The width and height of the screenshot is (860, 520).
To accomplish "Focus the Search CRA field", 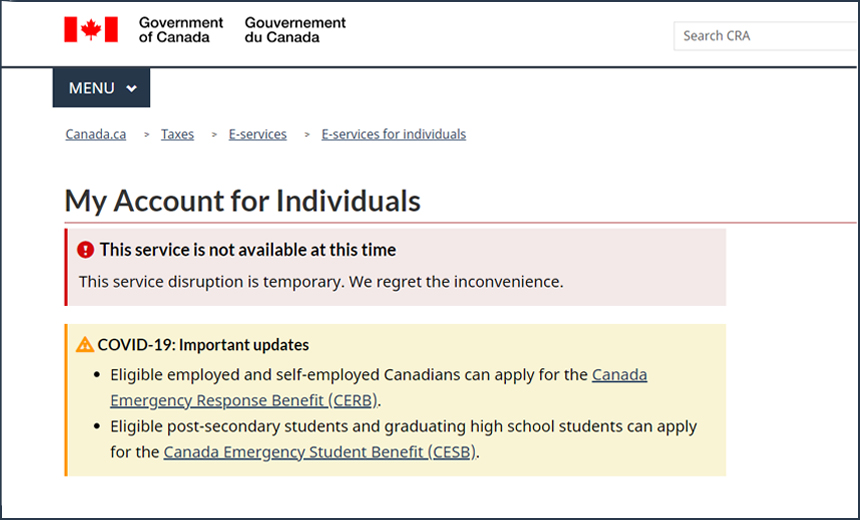I will (765, 36).
